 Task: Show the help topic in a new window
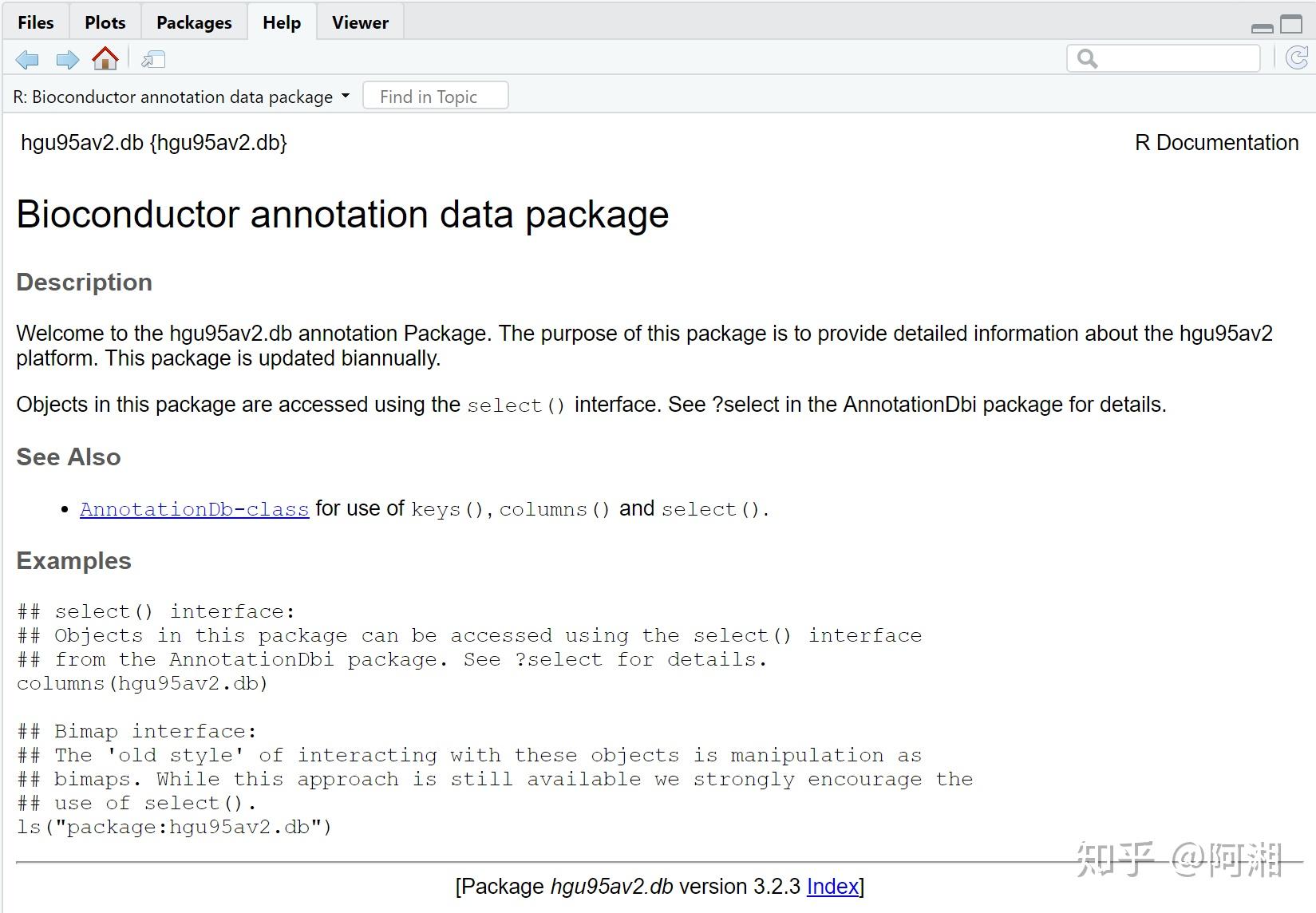coord(153,59)
